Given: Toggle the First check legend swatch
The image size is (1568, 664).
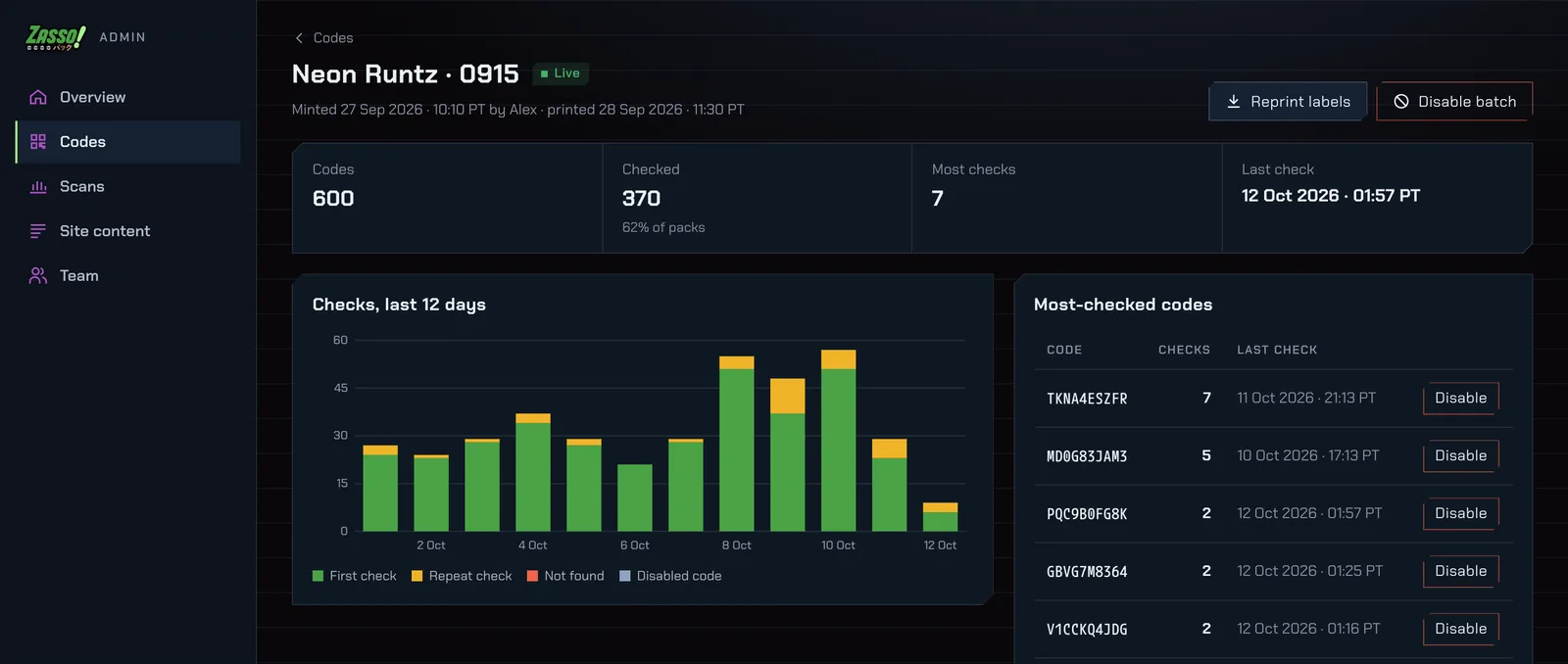Looking at the screenshot, I should 318,576.
